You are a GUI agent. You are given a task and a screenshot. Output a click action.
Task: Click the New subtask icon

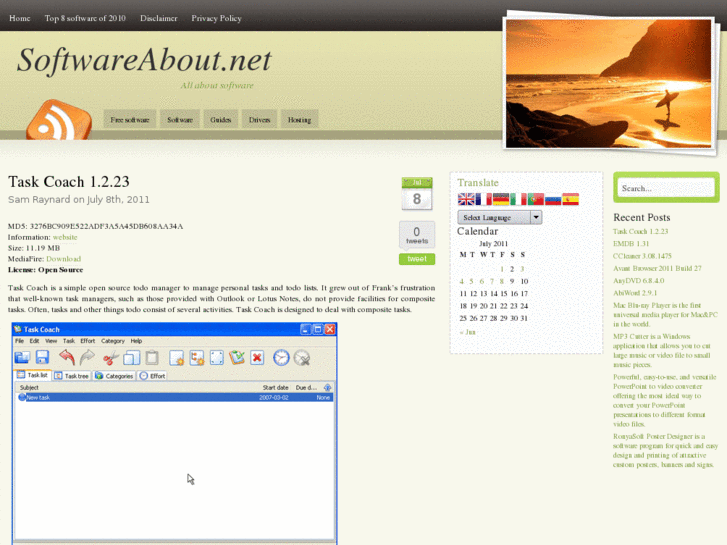(197, 358)
